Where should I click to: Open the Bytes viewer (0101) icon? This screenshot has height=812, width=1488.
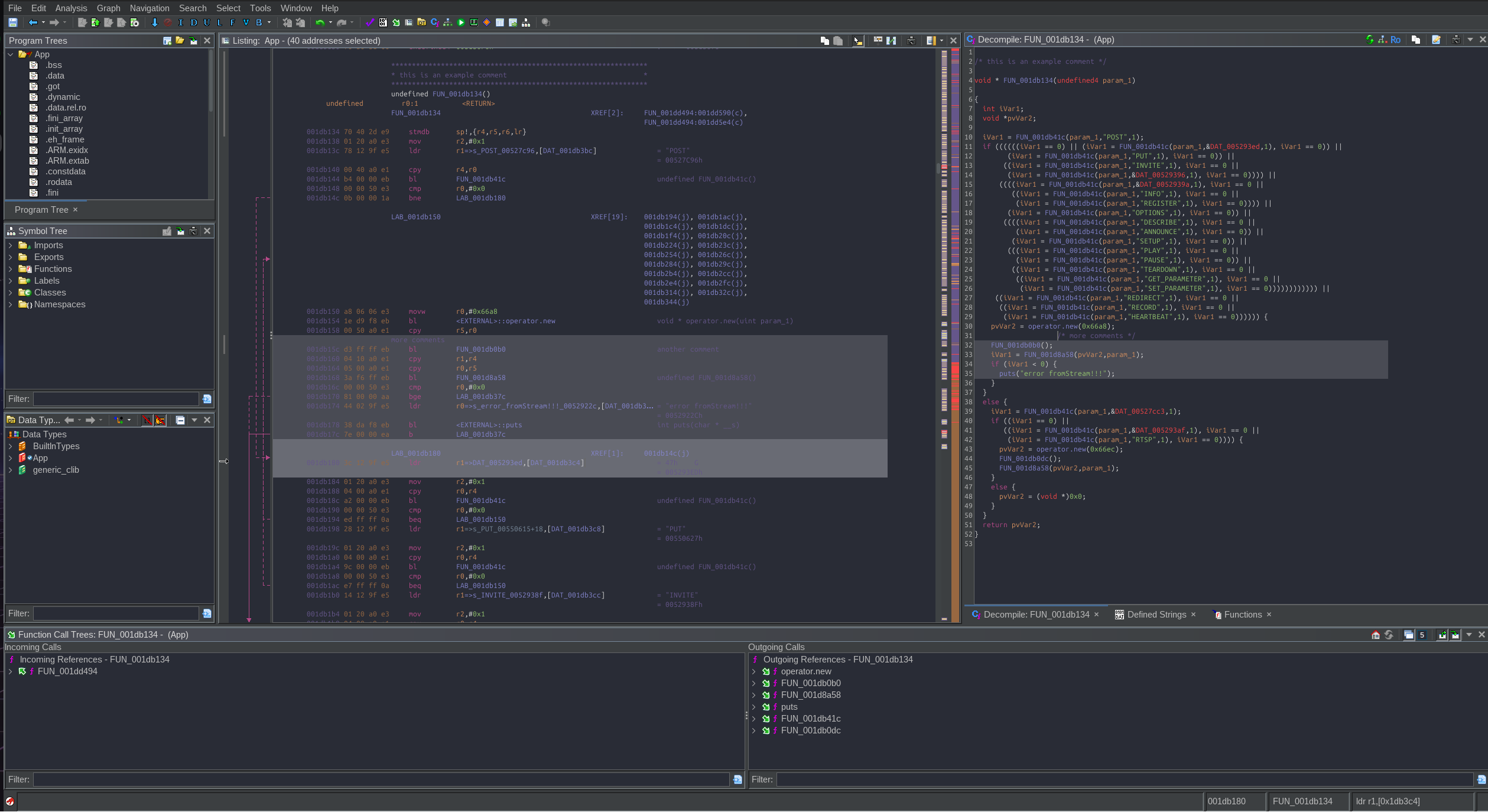click(x=383, y=22)
